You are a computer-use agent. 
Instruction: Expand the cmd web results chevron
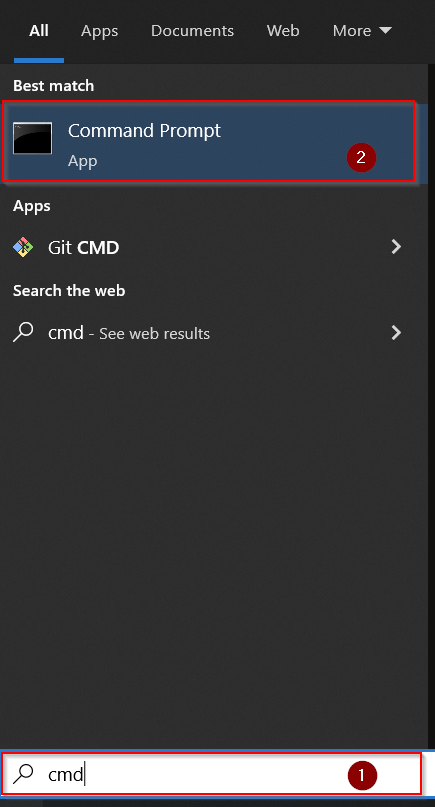396,333
